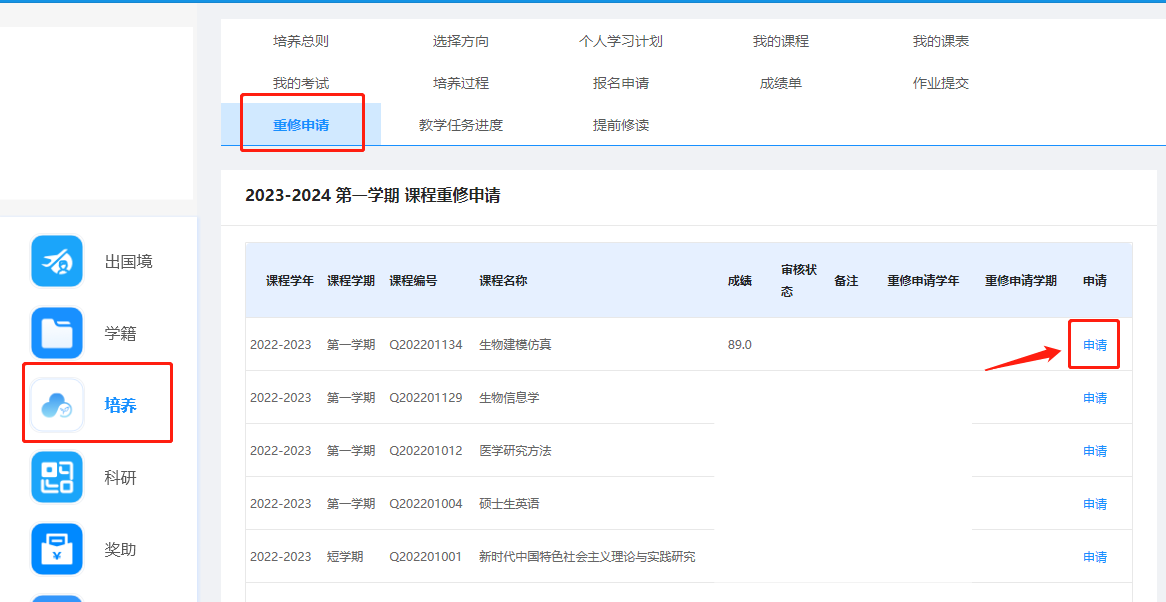Open the 个人学习计划 tab
This screenshot has height=602, width=1166.
click(x=620, y=41)
